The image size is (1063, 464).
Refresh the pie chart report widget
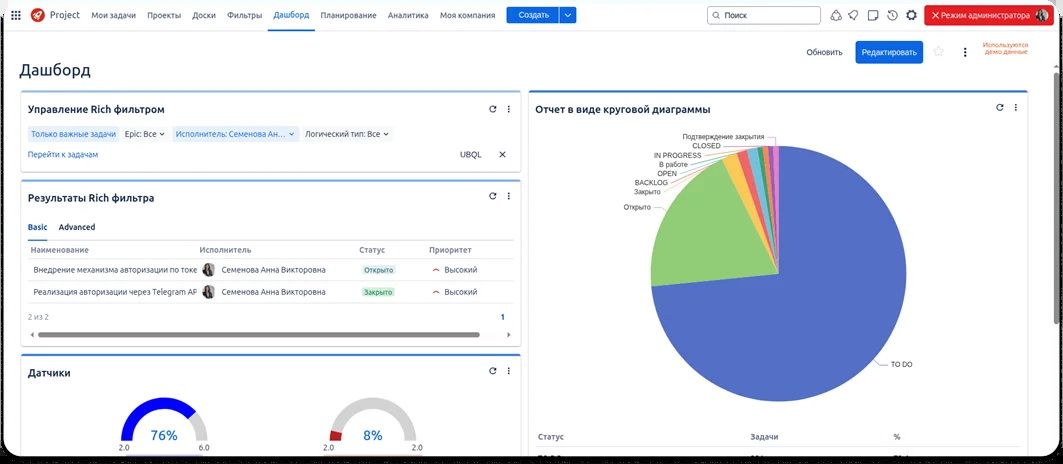click(x=1000, y=108)
